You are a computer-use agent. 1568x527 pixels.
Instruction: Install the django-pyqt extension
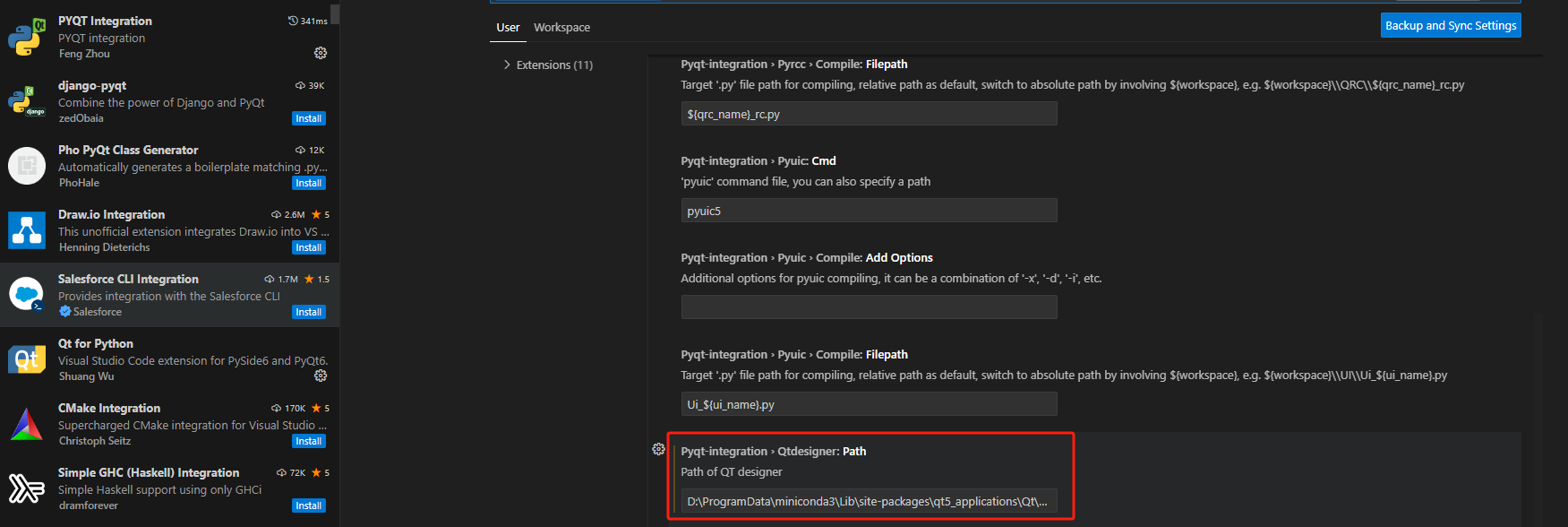309,118
